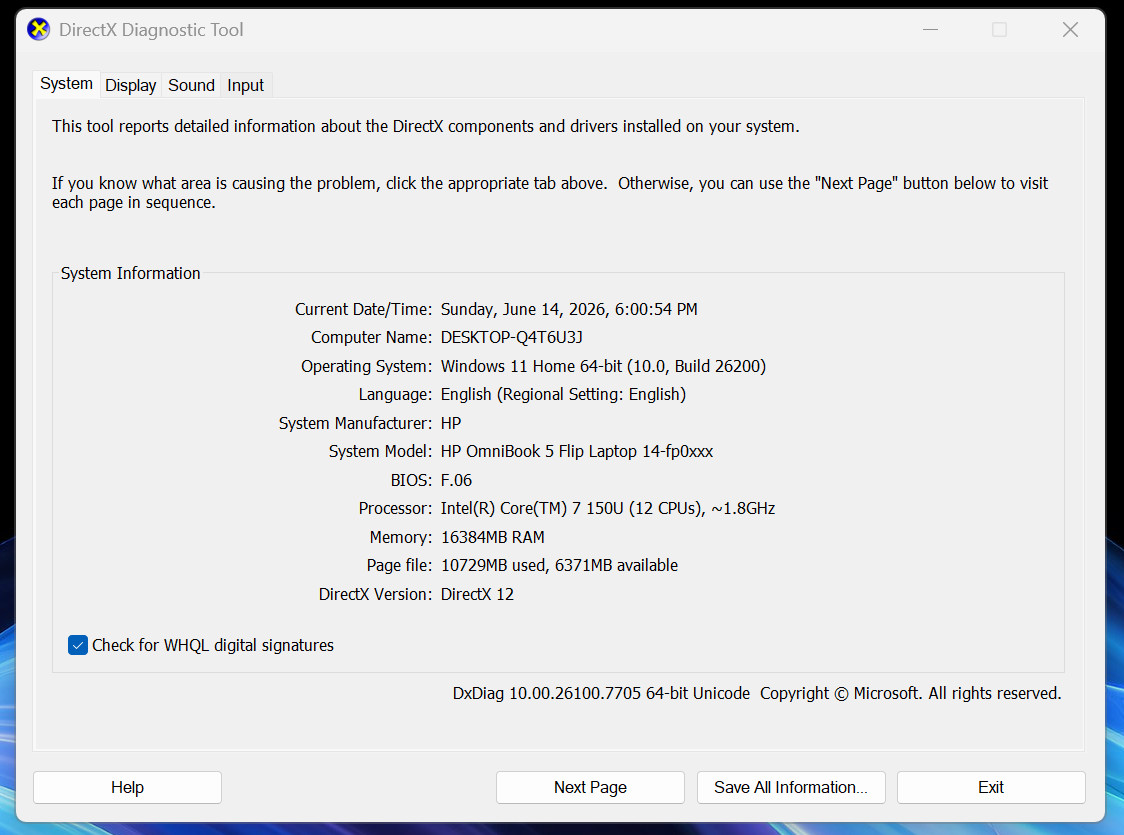Click 'DxDiag 10.00.26100.7705 64-bit Unicode' text
This screenshot has width=1124, height=835.
pyautogui.click(x=601, y=693)
